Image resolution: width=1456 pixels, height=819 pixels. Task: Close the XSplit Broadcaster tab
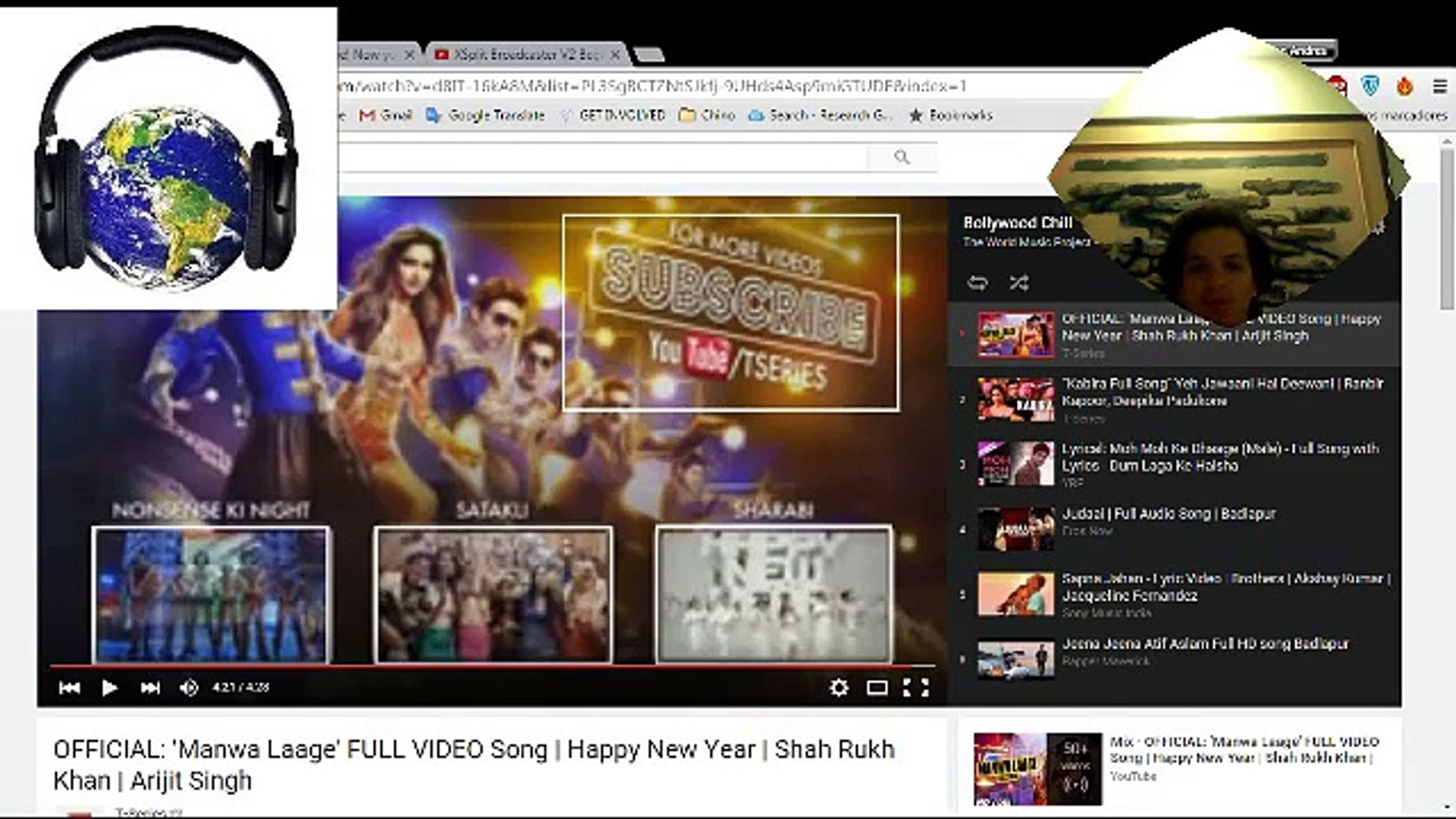[x=615, y=55]
